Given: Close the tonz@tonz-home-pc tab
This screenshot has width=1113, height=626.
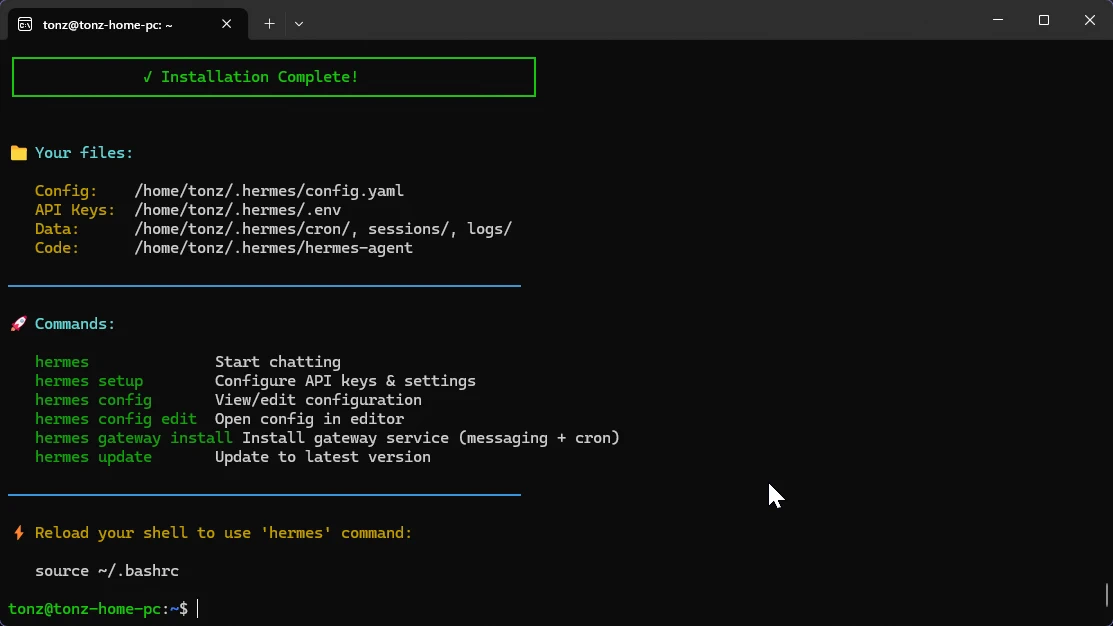Looking at the screenshot, I should [226, 24].
